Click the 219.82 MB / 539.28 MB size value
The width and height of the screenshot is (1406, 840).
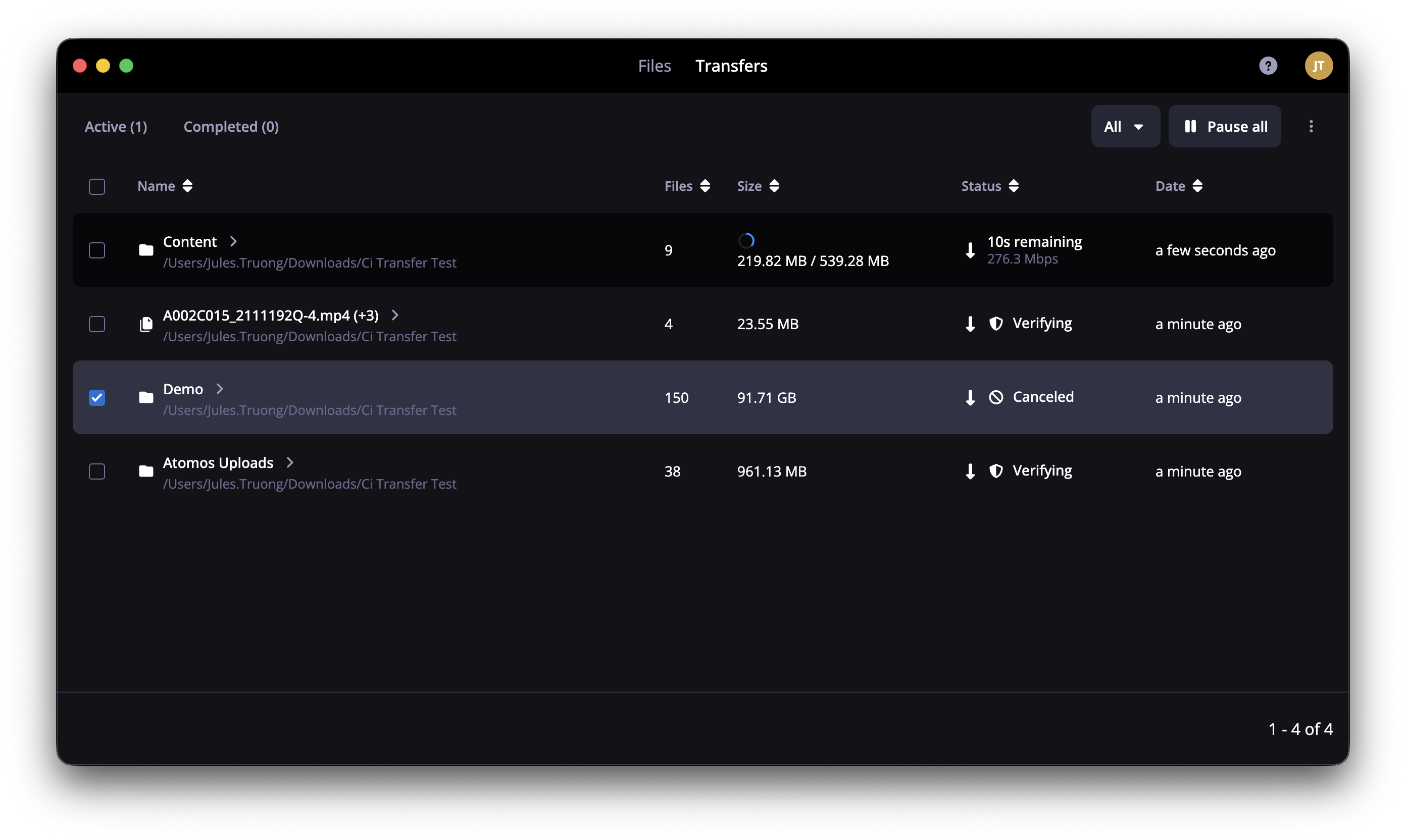pyautogui.click(x=813, y=261)
